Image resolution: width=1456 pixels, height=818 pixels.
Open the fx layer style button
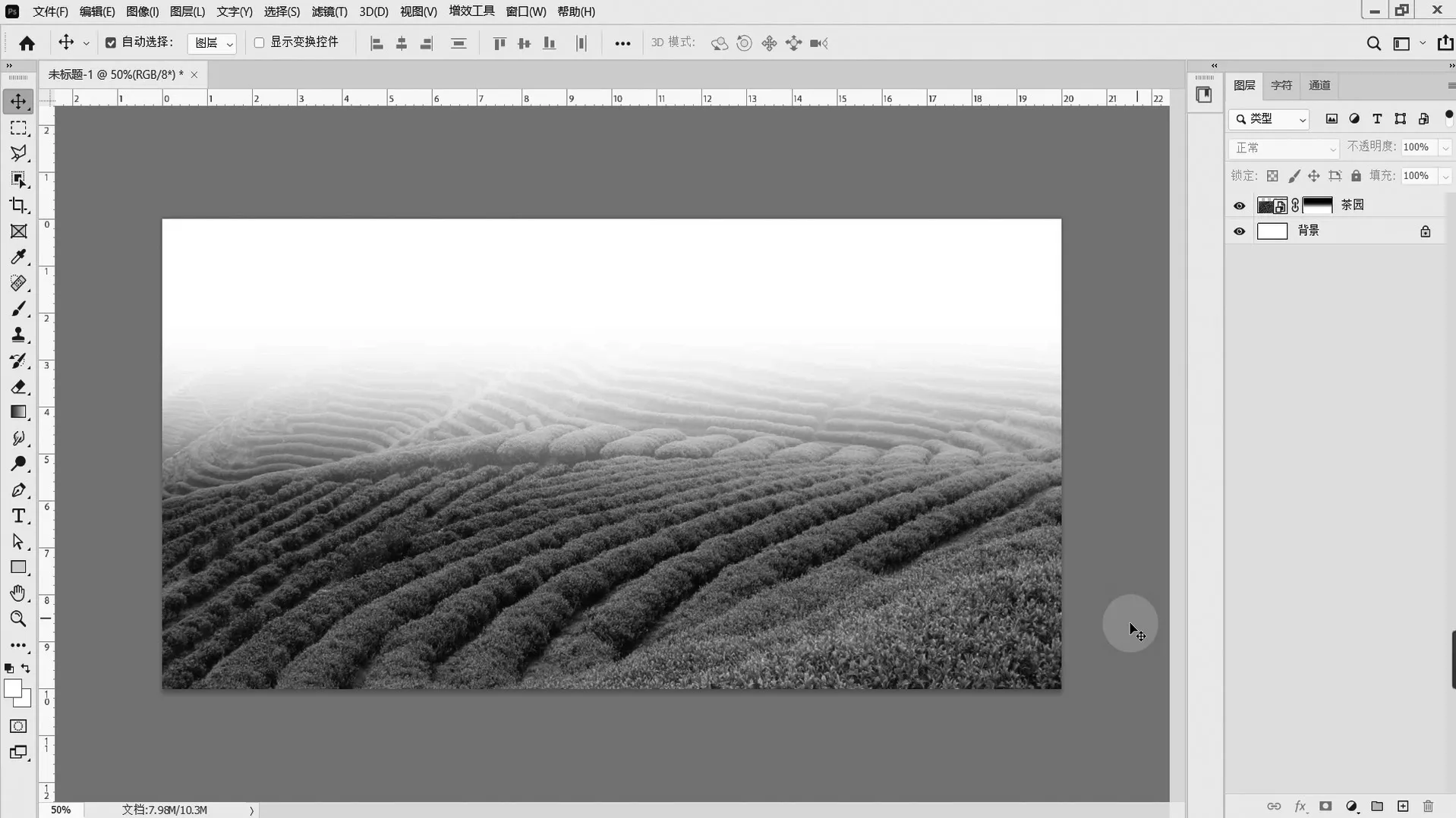(x=1300, y=807)
